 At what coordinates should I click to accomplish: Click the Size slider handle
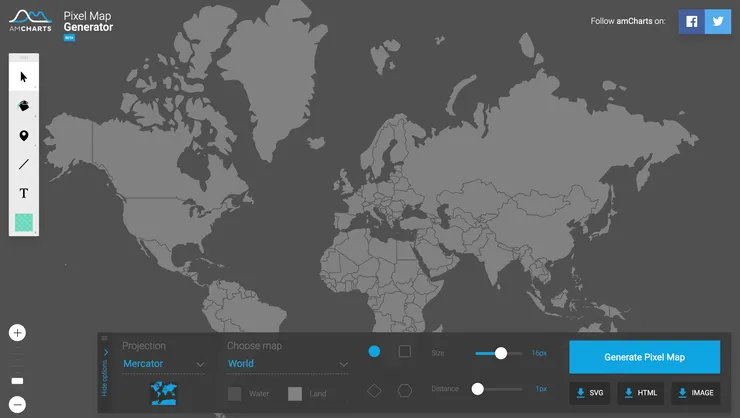coord(501,353)
